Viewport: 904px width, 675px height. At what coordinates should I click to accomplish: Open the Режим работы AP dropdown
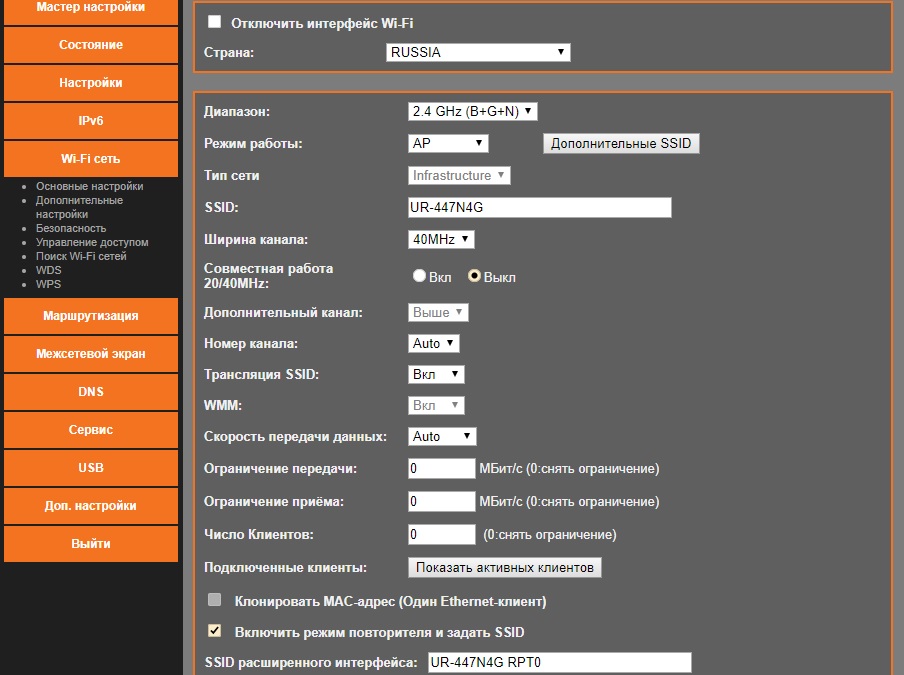[x=448, y=144]
